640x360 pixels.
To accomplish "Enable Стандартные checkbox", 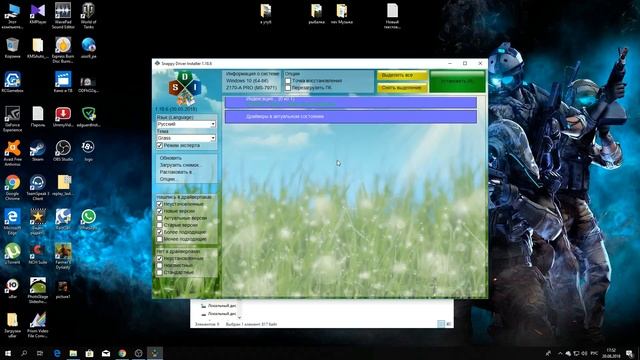I will [160, 272].
